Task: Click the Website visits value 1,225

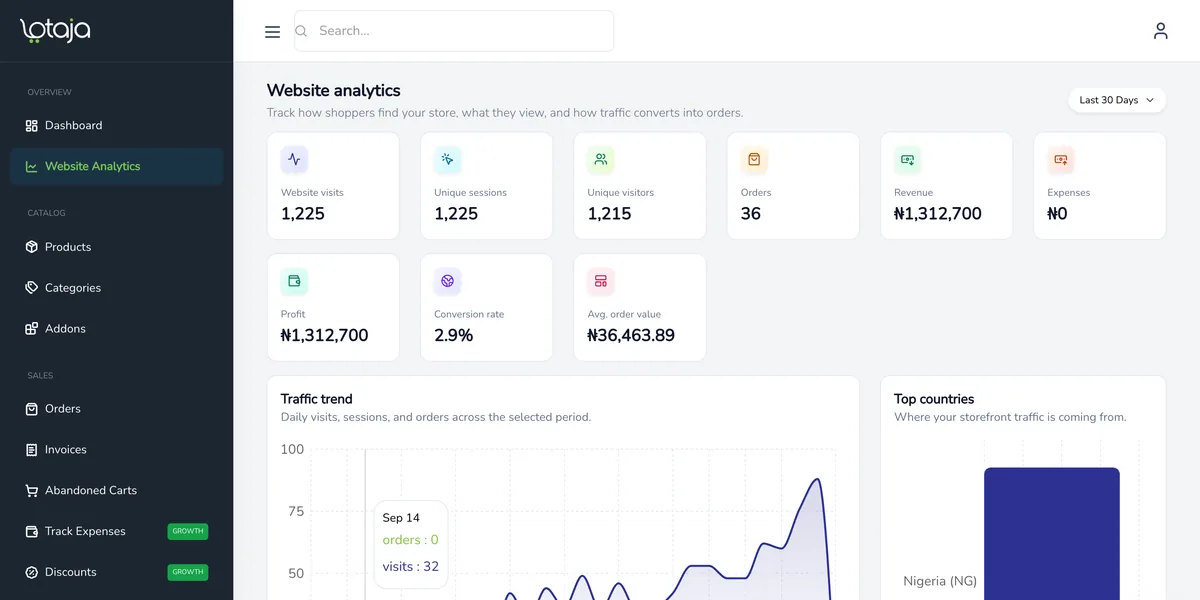Action: pos(303,214)
